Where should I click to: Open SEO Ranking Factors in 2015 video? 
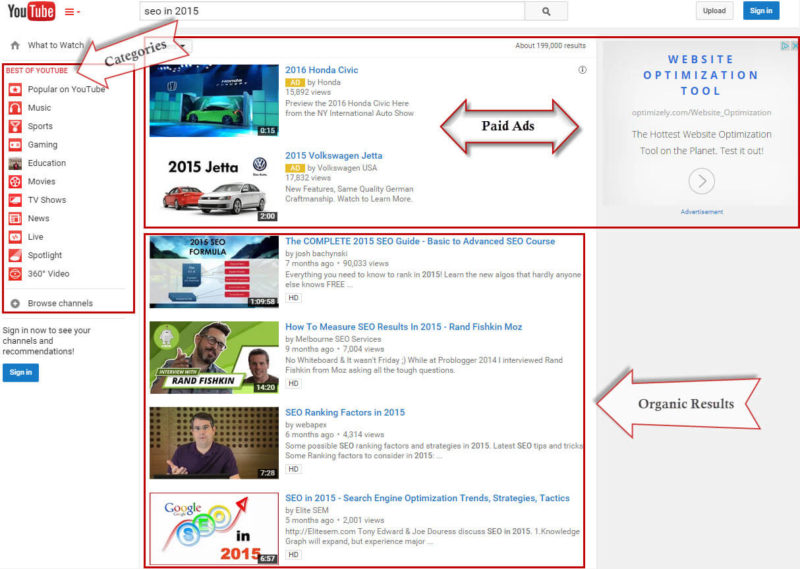(345, 412)
